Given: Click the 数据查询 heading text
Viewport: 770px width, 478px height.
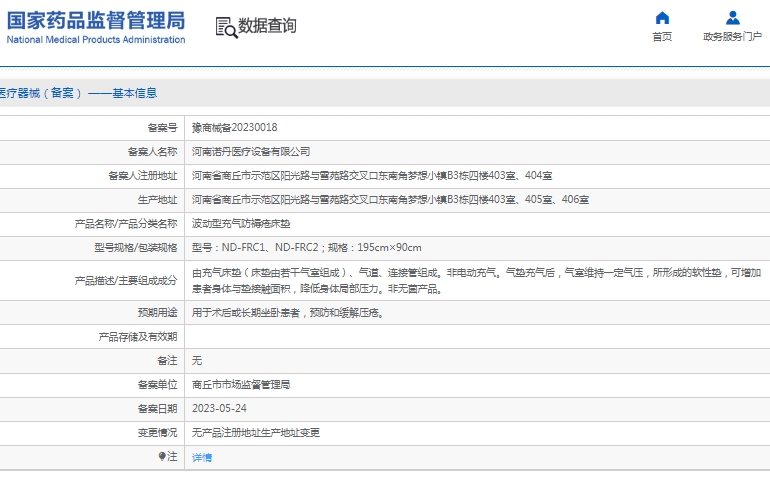Looking at the screenshot, I should tap(267, 26).
